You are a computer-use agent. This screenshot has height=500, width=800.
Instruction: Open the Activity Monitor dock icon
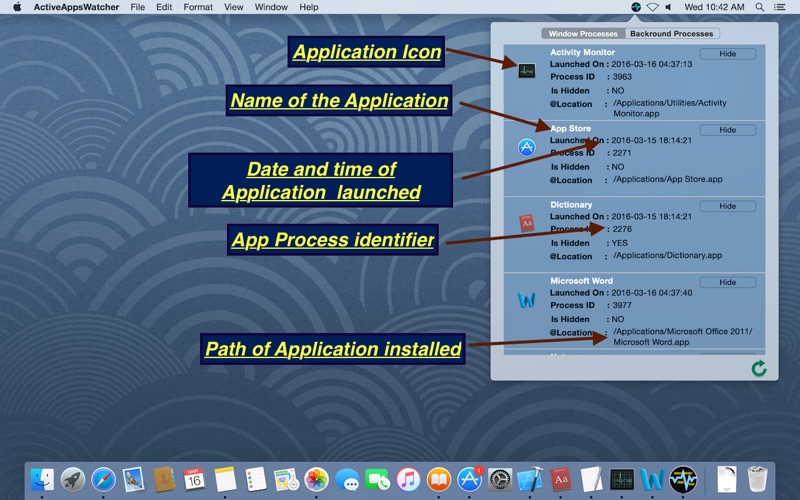click(622, 480)
